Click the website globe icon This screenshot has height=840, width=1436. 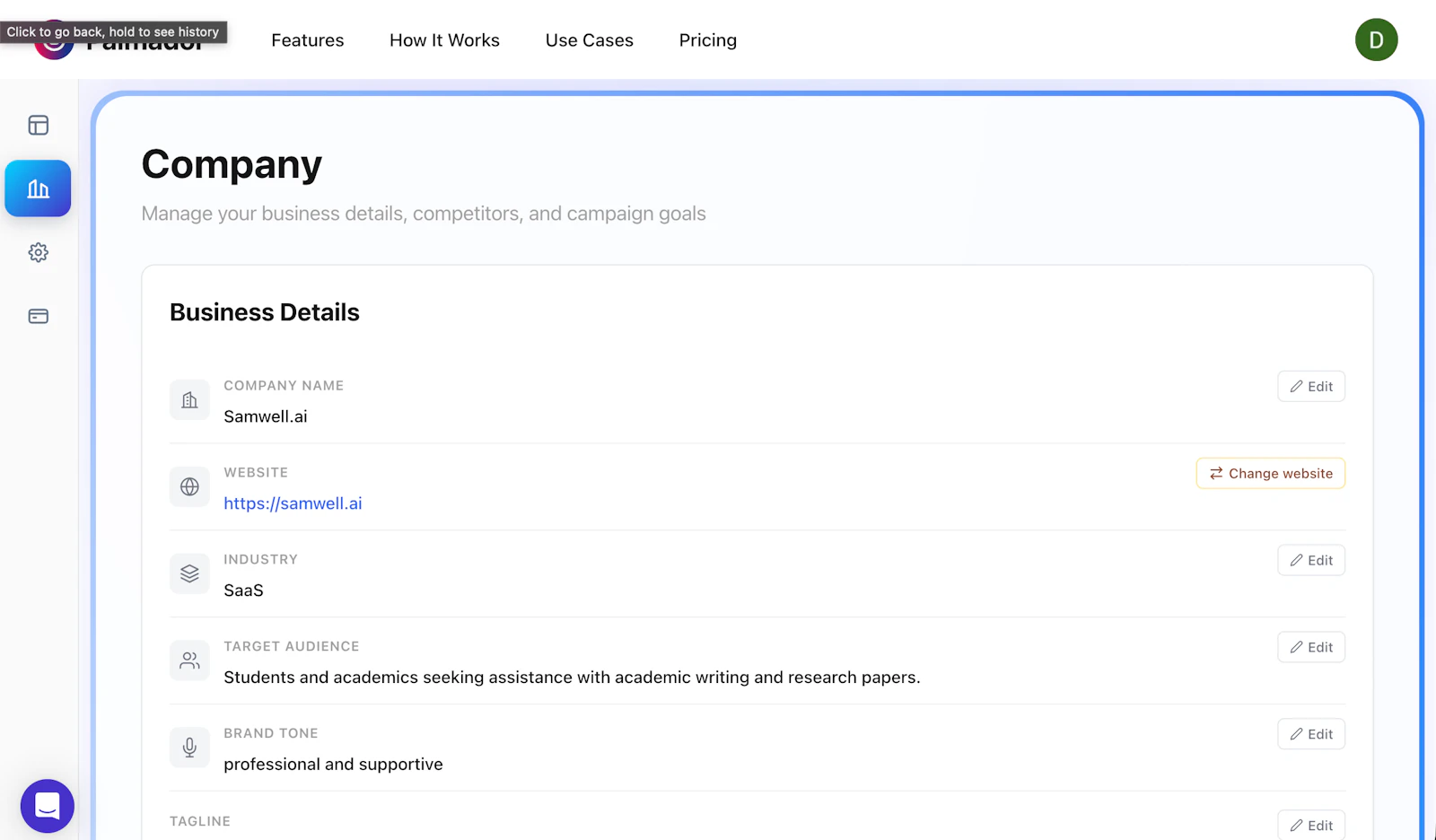189,486
